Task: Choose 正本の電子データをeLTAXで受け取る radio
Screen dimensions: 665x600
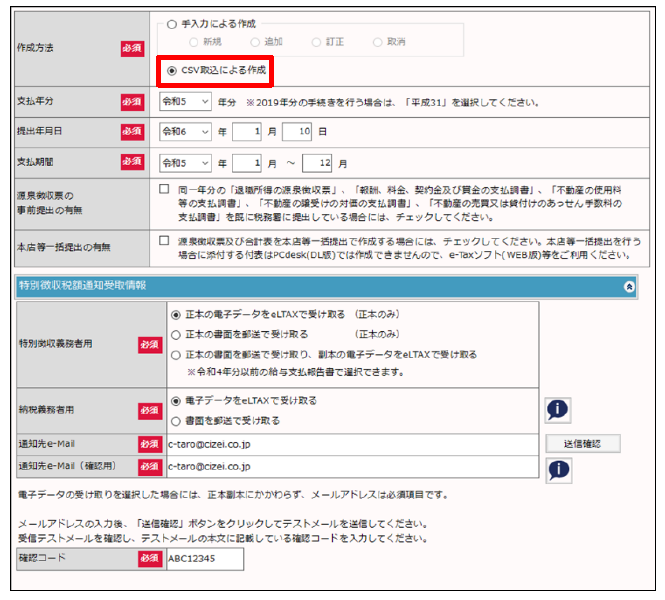Action: click(x=176, y=315)
